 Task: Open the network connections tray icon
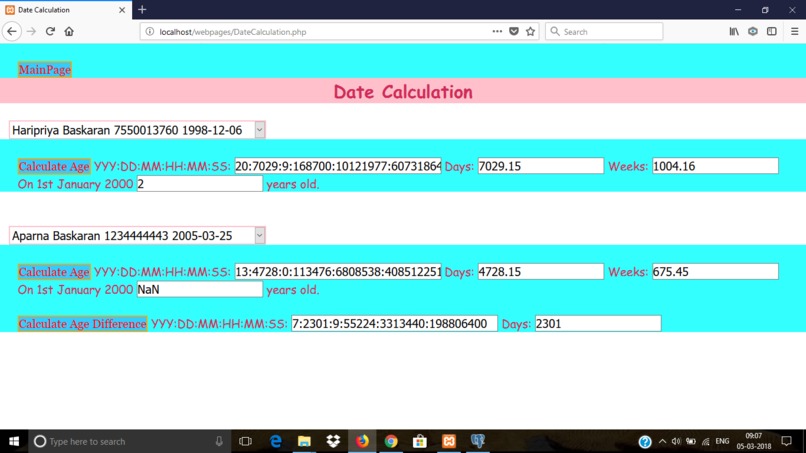click(x=706, y=441)
